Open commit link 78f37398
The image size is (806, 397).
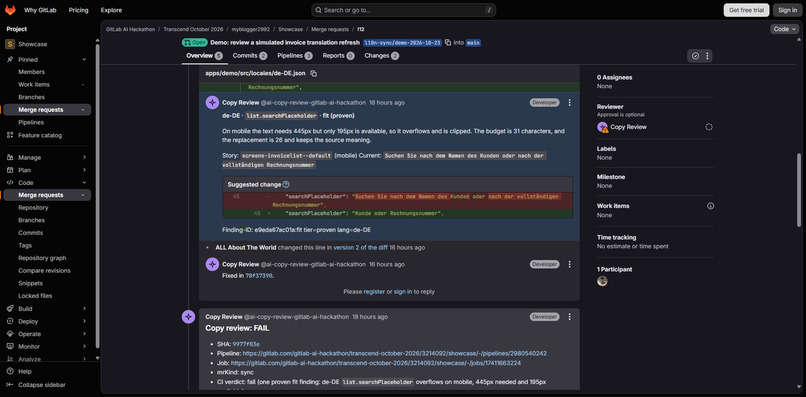pos(259,276)
